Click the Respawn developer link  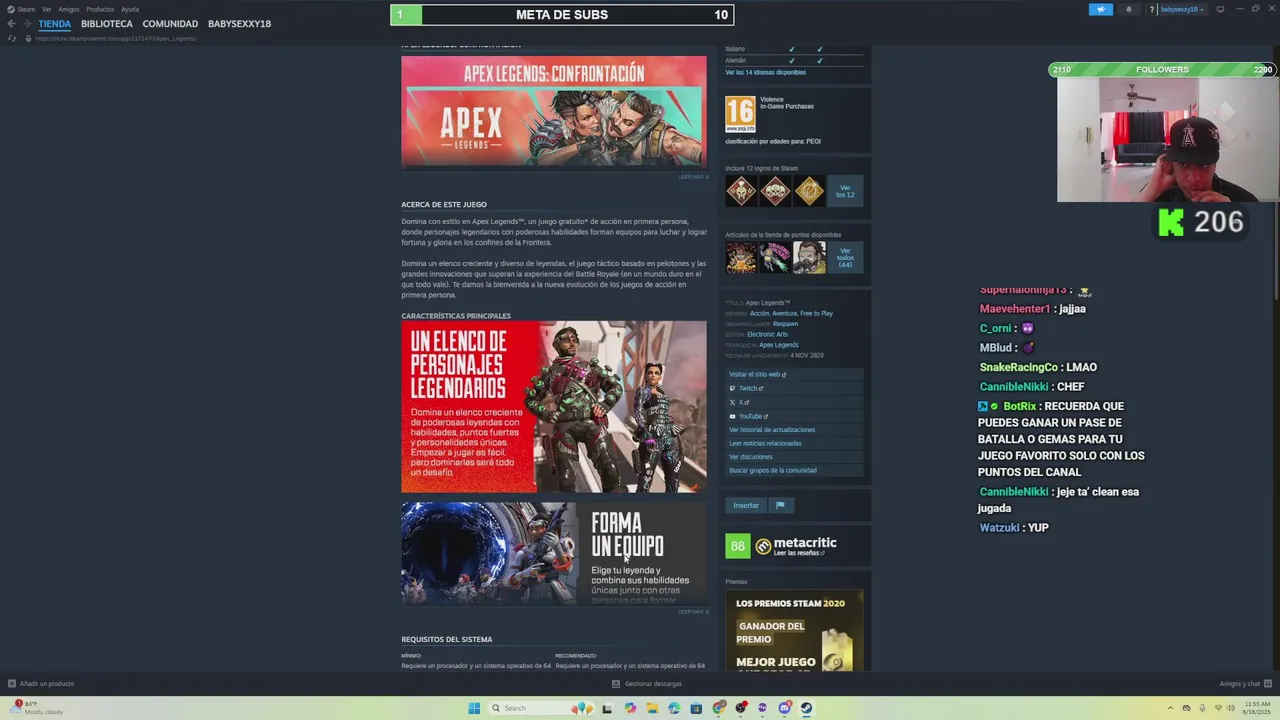pyautogui.click(x=786, y=324)
